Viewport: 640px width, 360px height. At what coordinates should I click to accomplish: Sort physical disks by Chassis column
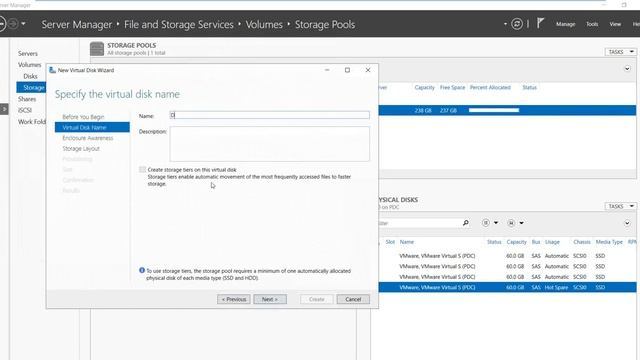582,242
